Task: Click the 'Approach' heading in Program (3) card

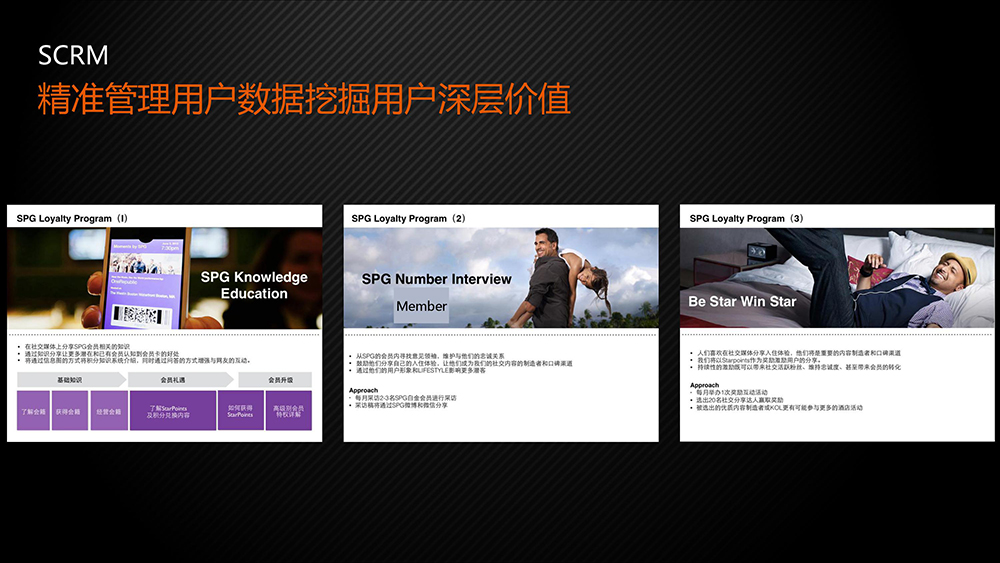Action: (704, 385)
